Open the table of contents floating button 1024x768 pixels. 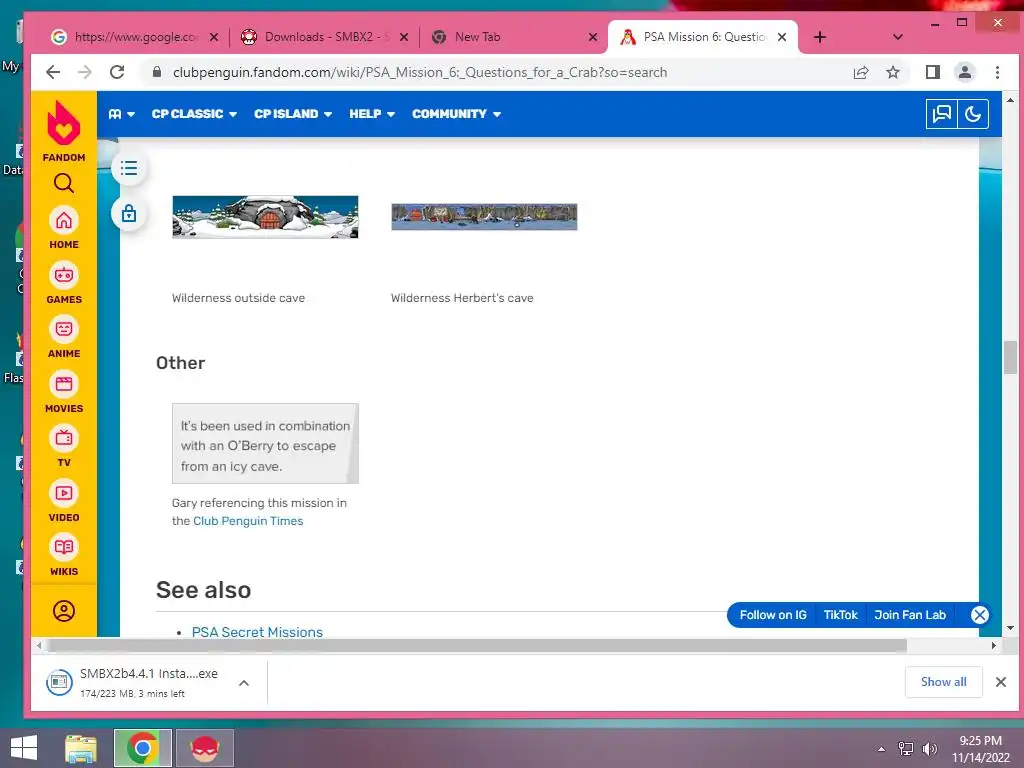pos(129,168)
